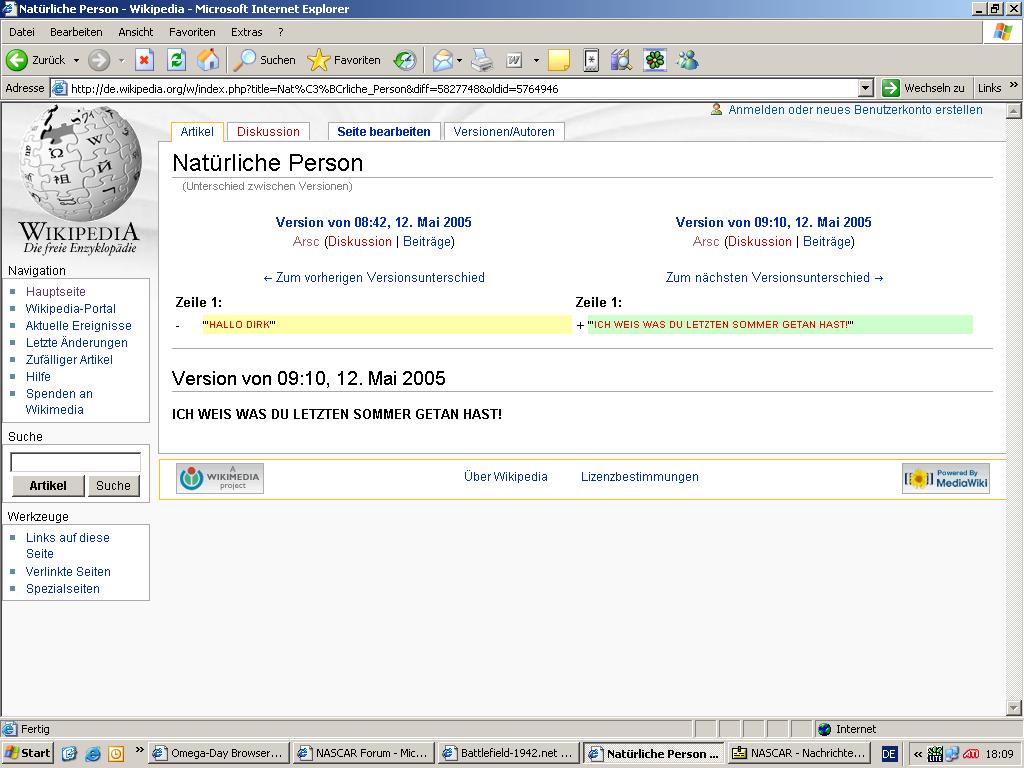Open the ? help menu
The height and width of the screenshot is (768, 1024).
[281, 32]
